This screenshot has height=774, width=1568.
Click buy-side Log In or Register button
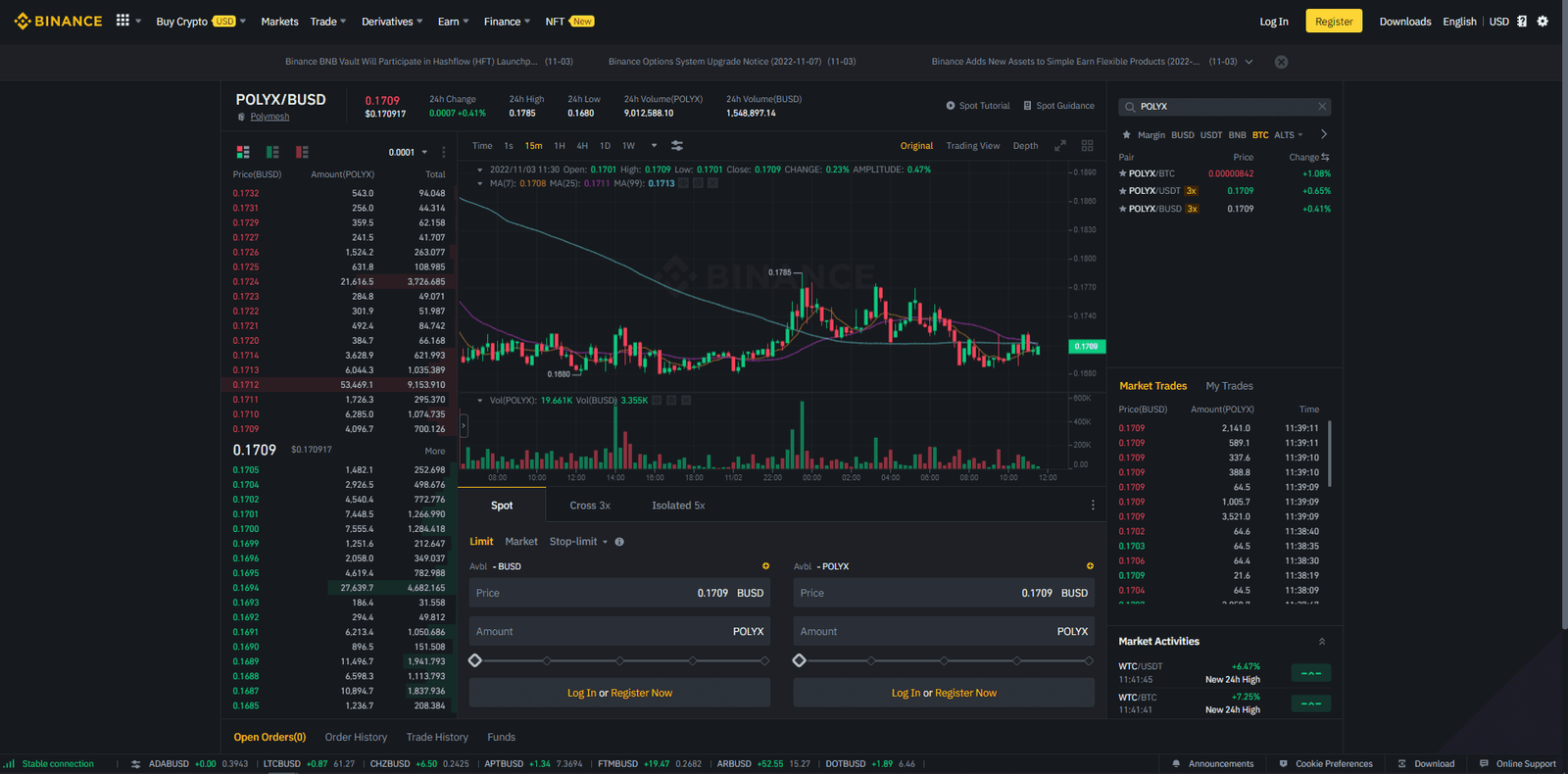pyautogui.click(x=619, y=693)
